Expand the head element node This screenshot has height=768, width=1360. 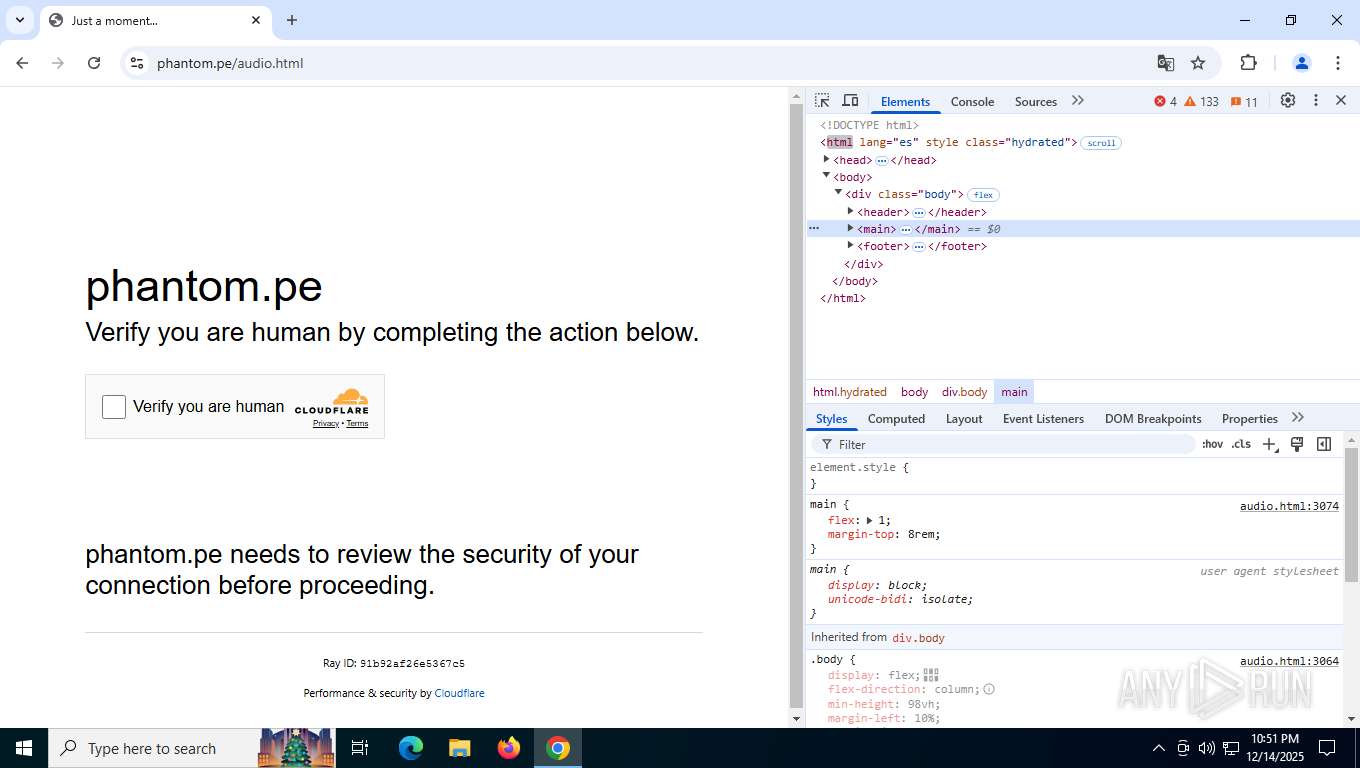[827, 159]
